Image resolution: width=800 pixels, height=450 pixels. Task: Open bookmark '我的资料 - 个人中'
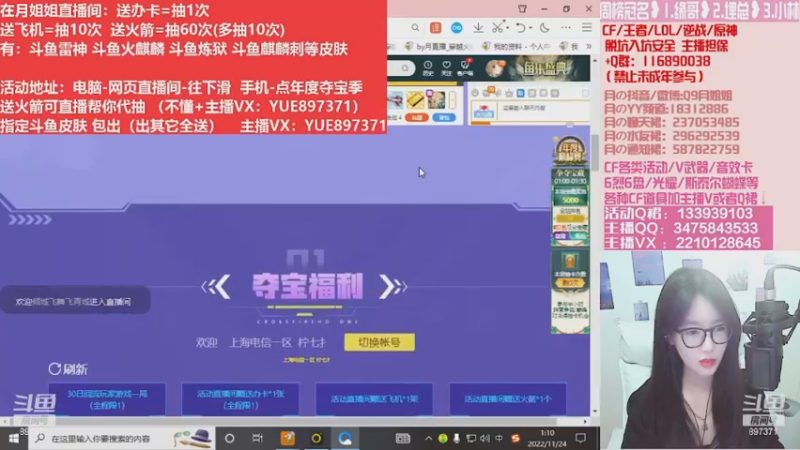click(x=517, y=46)
